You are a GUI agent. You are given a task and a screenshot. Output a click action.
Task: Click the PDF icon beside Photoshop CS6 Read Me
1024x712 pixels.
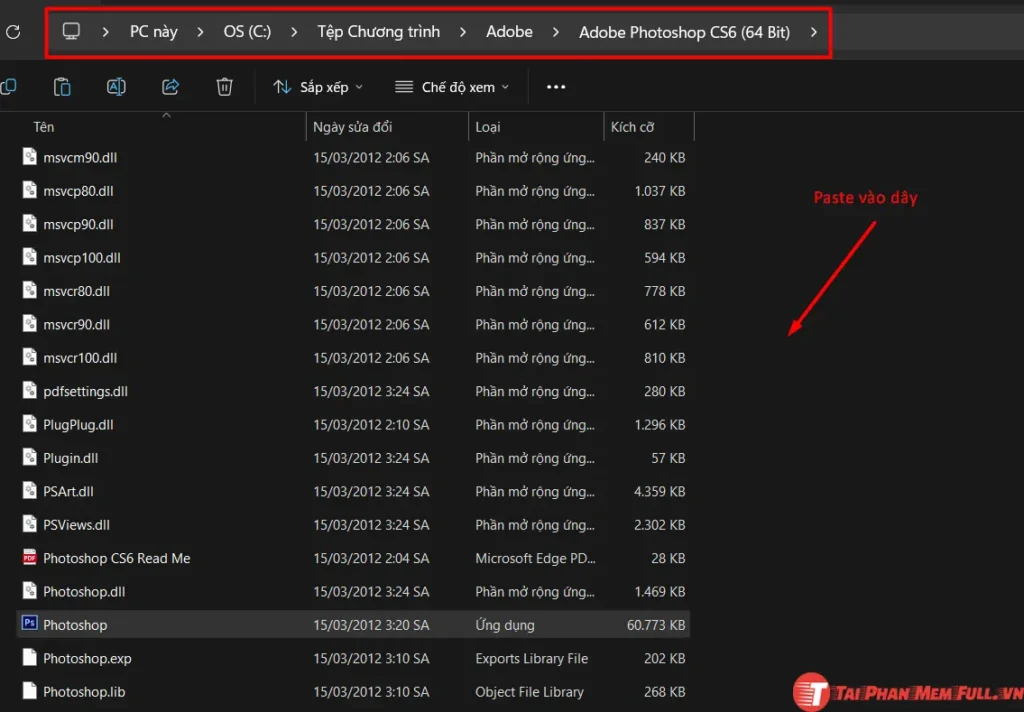pyautogui.click(x=29, y=558)
